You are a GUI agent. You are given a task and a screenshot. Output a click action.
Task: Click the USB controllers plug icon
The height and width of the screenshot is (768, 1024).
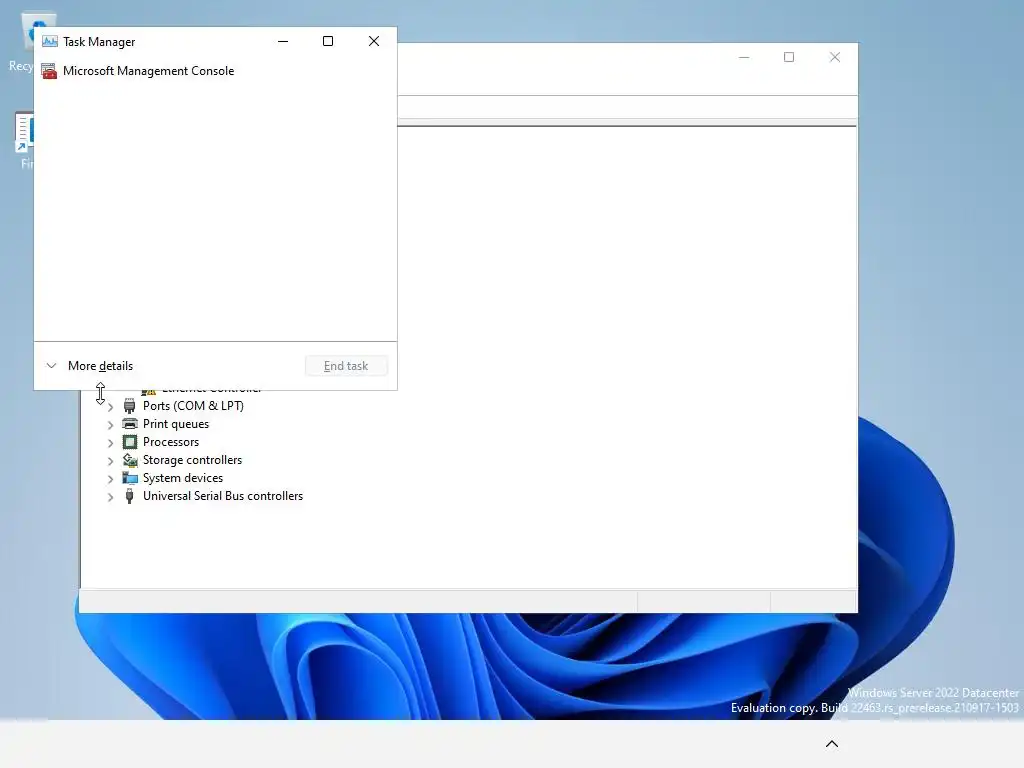click(129, 496)
